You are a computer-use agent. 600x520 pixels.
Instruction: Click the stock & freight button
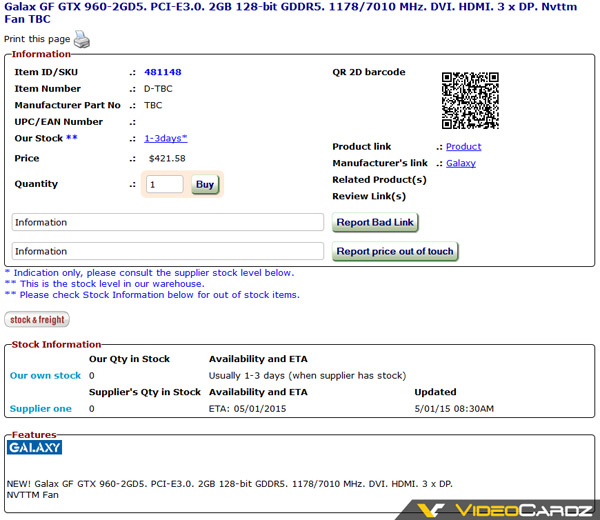coord(37,319)
